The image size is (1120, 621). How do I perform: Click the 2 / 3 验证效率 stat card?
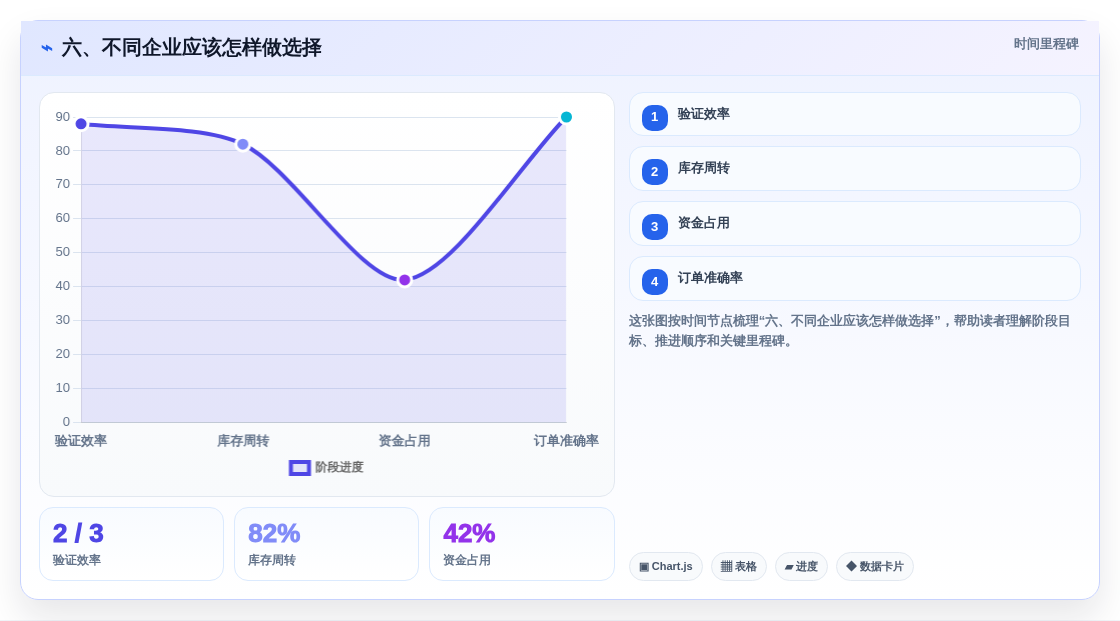(131, 544)
